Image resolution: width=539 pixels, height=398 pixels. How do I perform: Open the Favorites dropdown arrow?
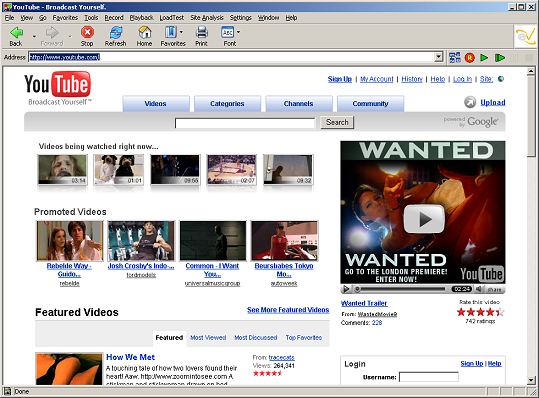(x=182, y=32)
